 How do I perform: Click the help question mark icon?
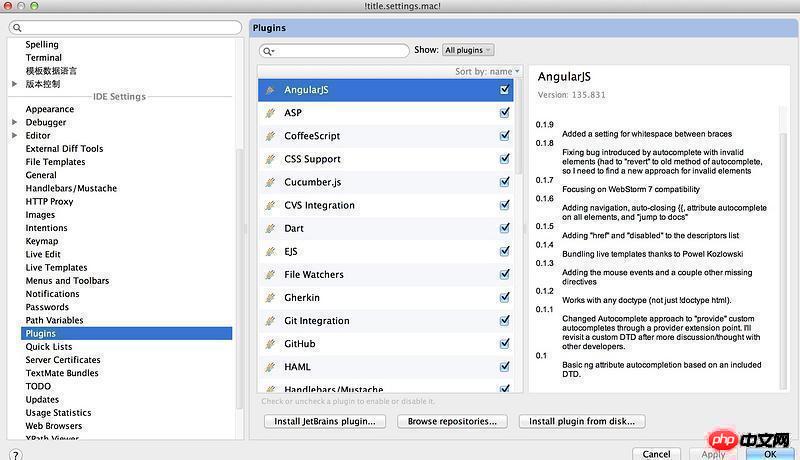click(15, 454)
